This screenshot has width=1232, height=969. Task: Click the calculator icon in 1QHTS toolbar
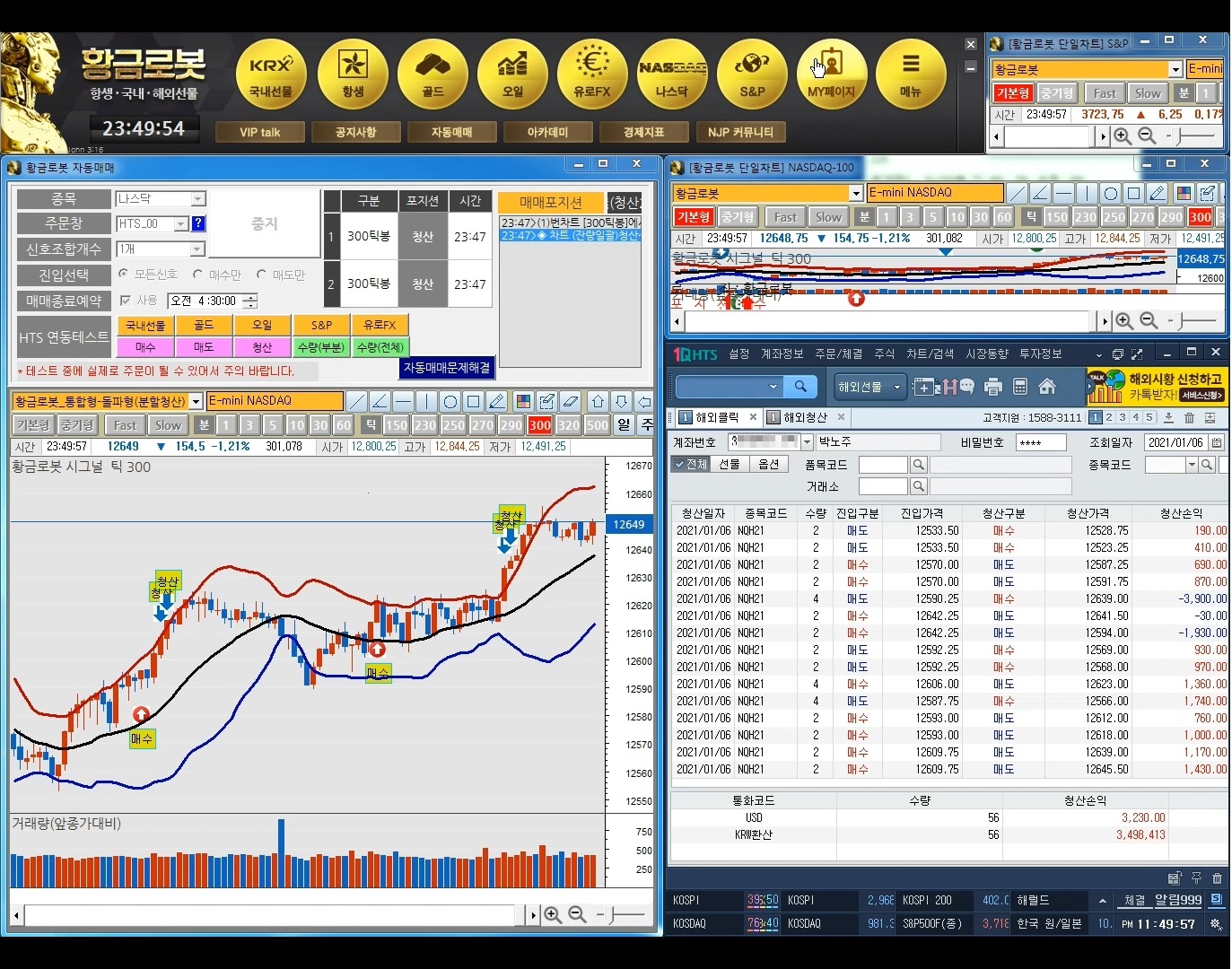[1019, 387]
